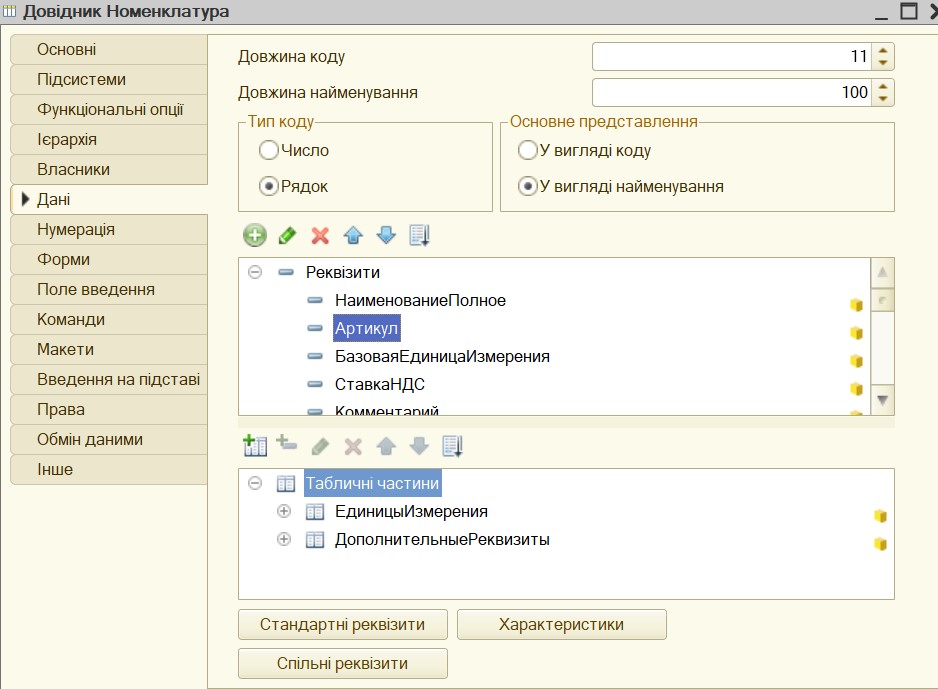Expand the ЕдиницыИзмерения tabular section
This screenshot has height=689, width=938.
coord(284,511)
